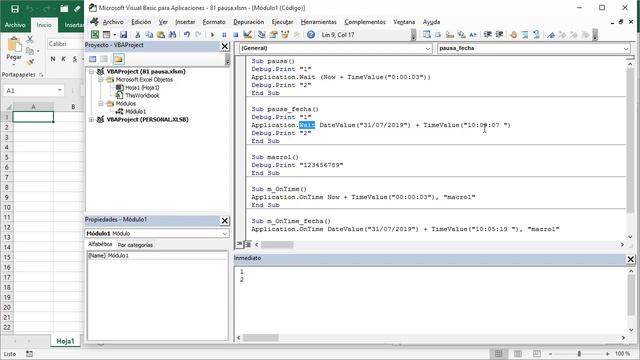Image resolution: width=640 pixels, height=360 pixels.
Task: Expand the VBAProject (PERSONAL.XLSB) node
Action: [x=91, y=120]
